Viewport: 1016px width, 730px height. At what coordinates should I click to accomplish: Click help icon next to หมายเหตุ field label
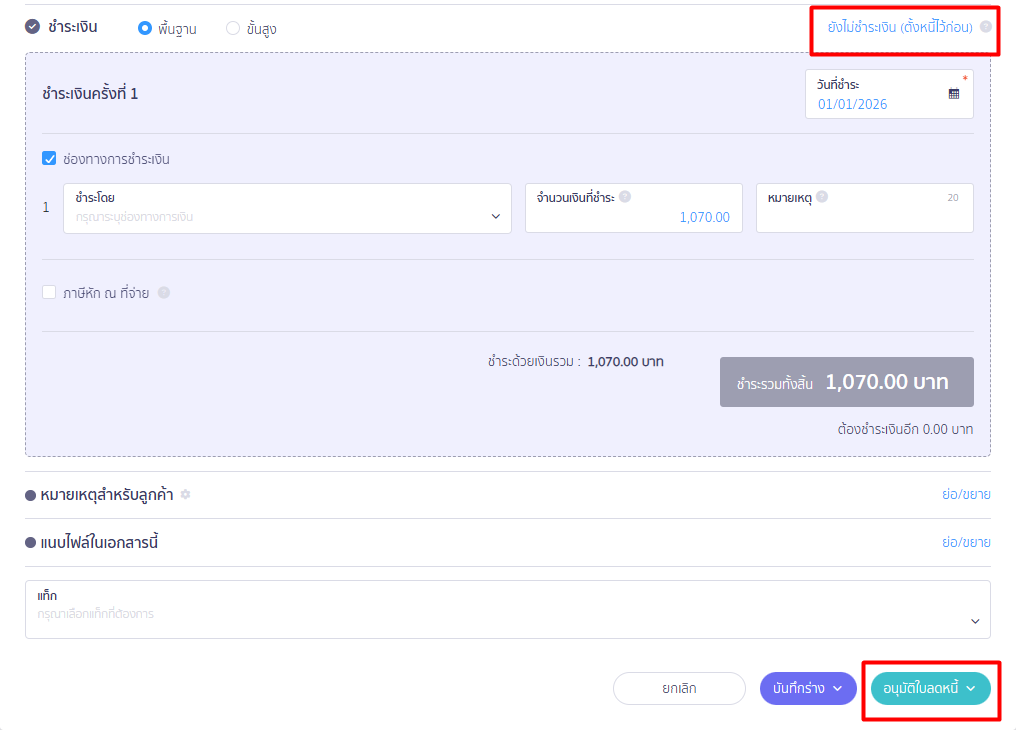tap(822, 197)
